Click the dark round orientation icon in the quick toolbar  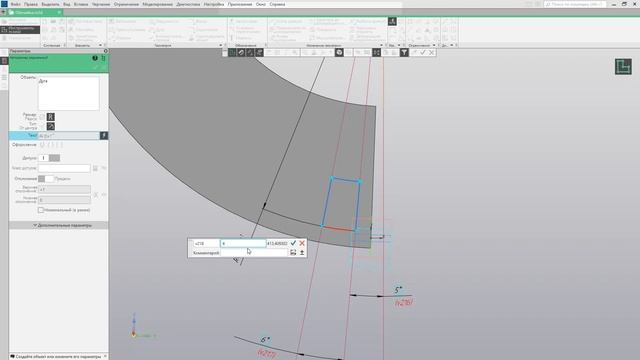(339, 52)
